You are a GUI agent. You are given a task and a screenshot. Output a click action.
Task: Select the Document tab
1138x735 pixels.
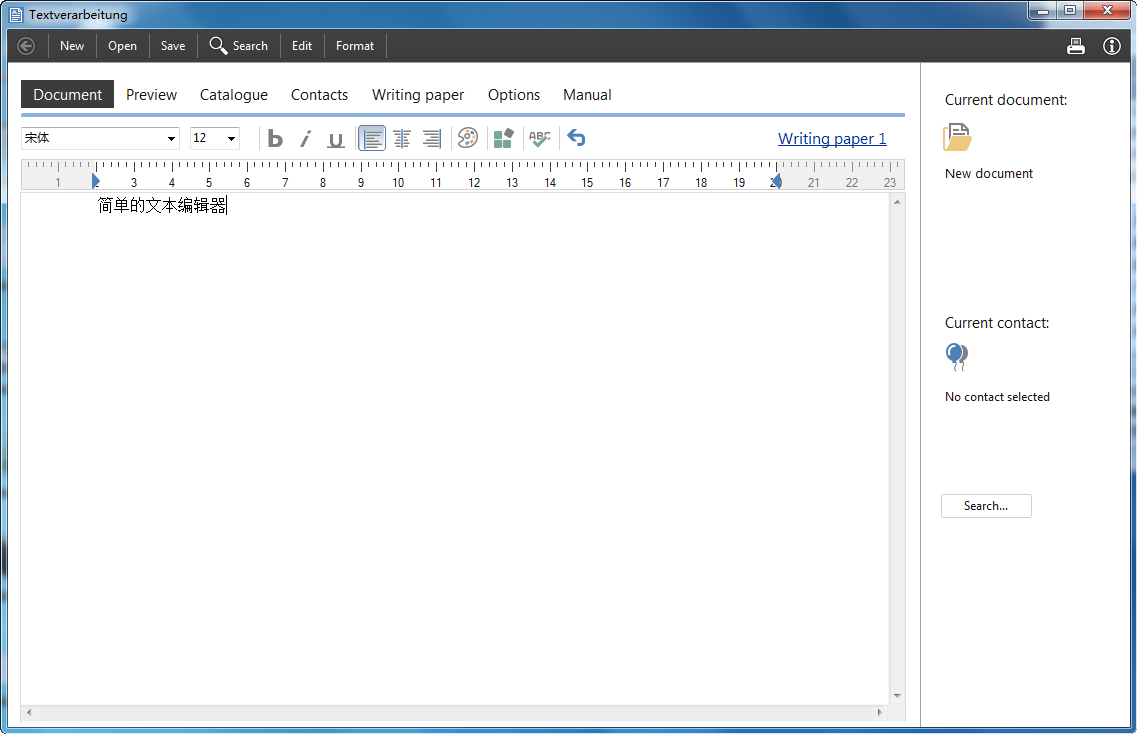point(67,94)
